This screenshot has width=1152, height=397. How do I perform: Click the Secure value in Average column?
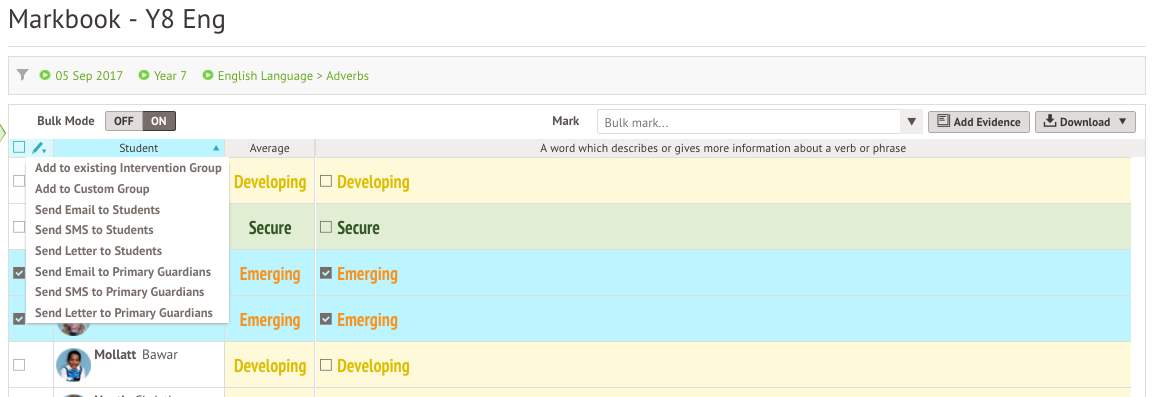pyautogui.click(x=270, y=228)
